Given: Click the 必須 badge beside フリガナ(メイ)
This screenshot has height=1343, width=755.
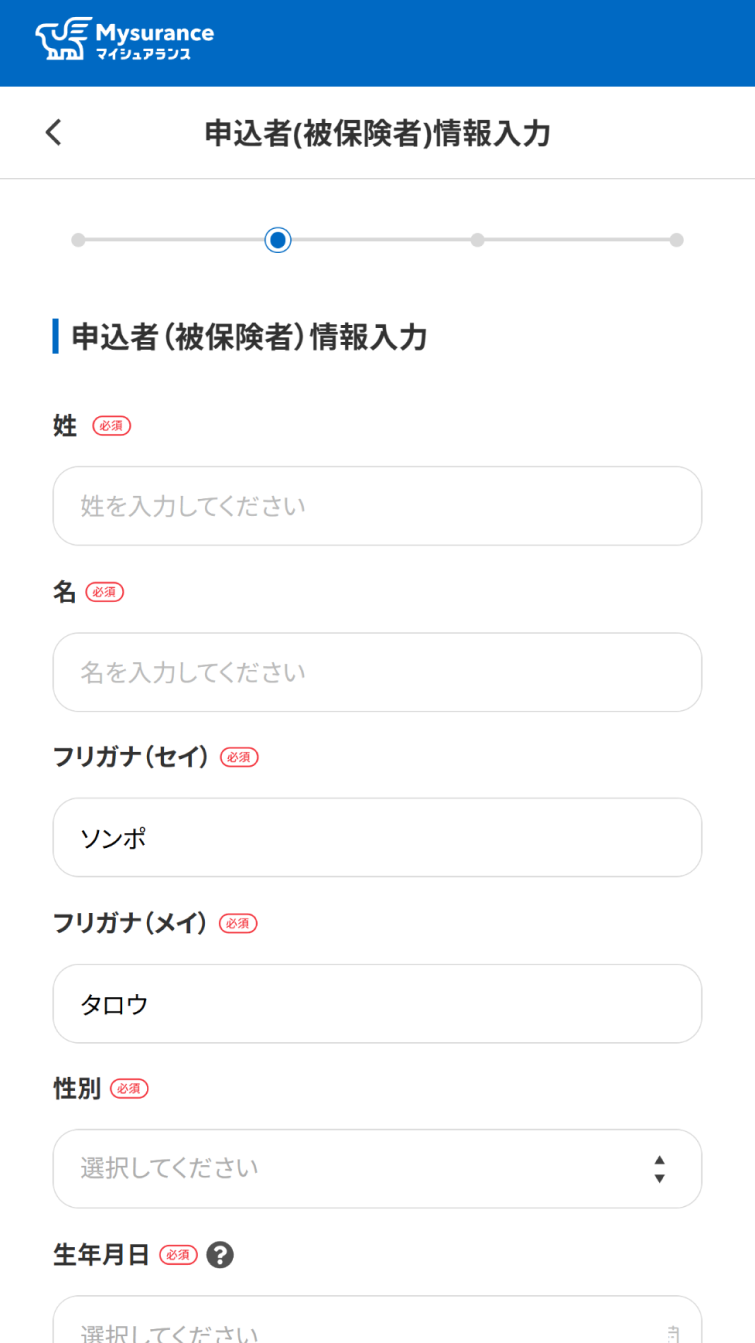Looking at the screenshot, I should [238, 924].
